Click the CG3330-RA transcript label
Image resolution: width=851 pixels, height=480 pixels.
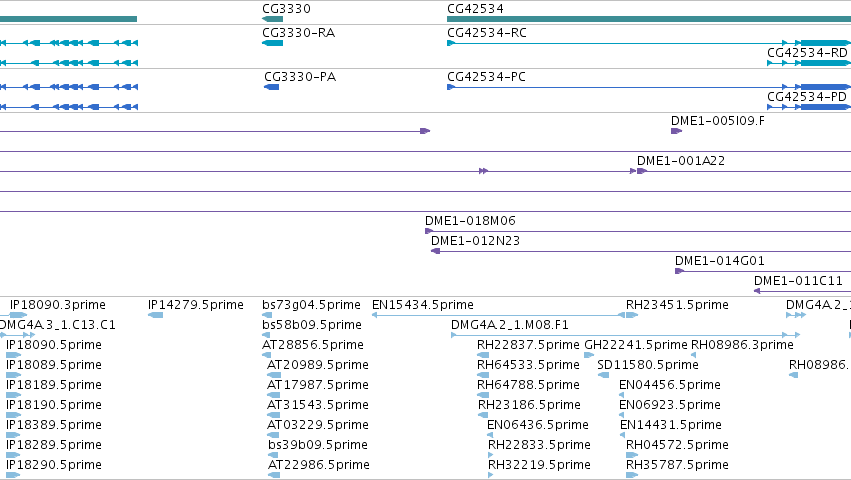point(299,33)
